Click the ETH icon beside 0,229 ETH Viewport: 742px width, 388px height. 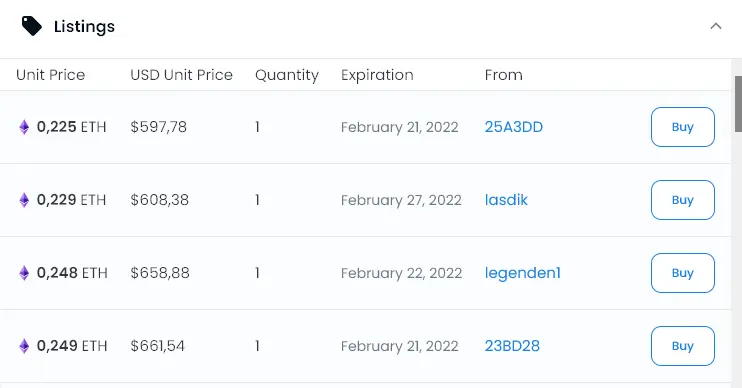(24, 200)
